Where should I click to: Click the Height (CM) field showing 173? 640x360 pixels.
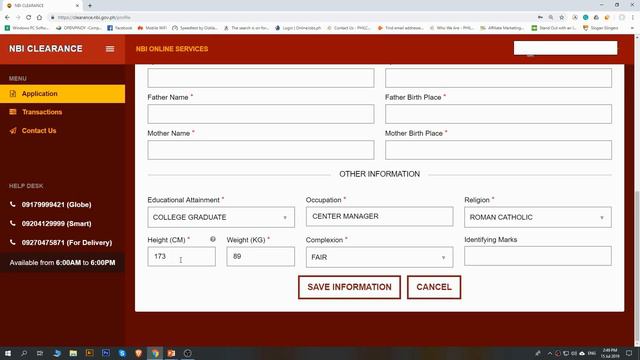[181, 256]
